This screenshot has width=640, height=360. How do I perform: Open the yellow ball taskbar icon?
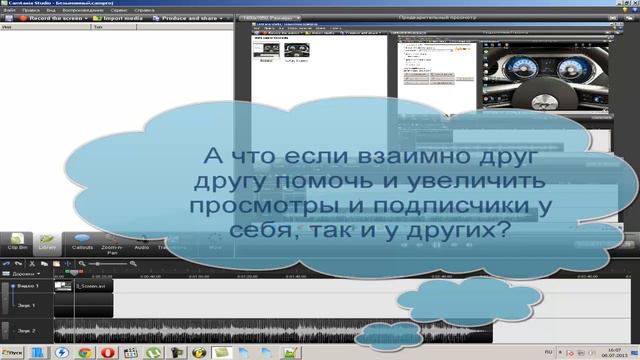(x=199, y=352)
